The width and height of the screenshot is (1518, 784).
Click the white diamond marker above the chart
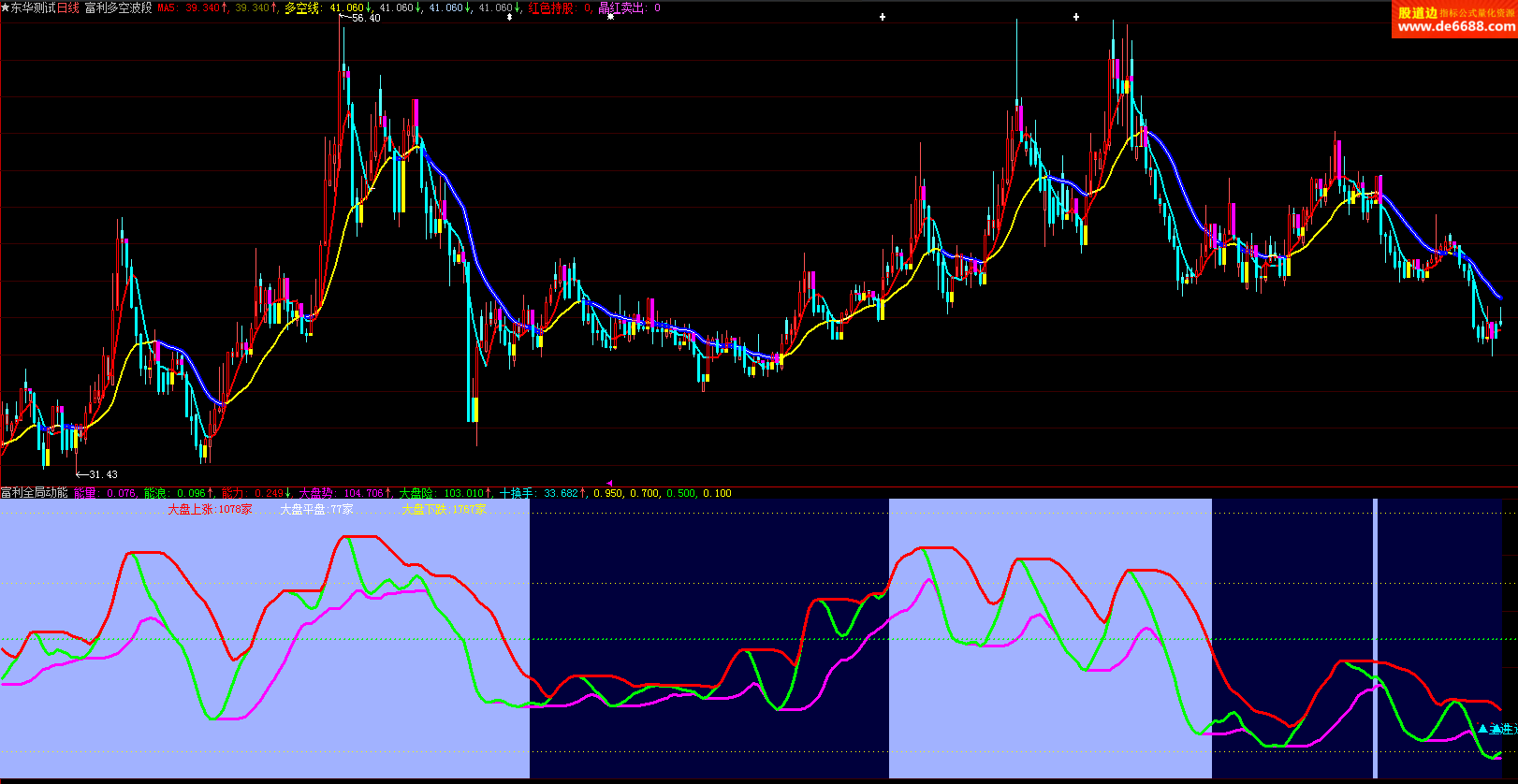tap(509, 18)
